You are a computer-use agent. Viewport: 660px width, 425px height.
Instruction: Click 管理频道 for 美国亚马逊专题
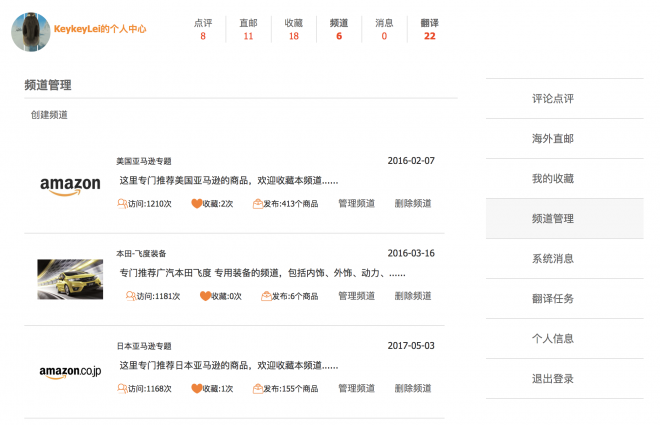[x=356, y=204]
